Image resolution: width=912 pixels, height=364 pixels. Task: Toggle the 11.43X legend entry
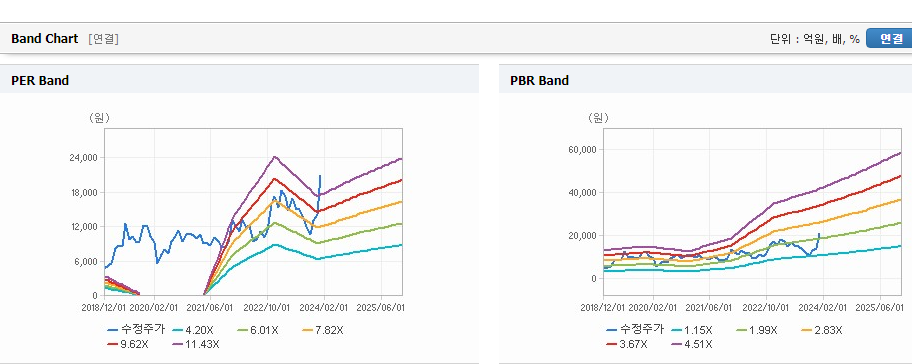[x=196, y=344]
